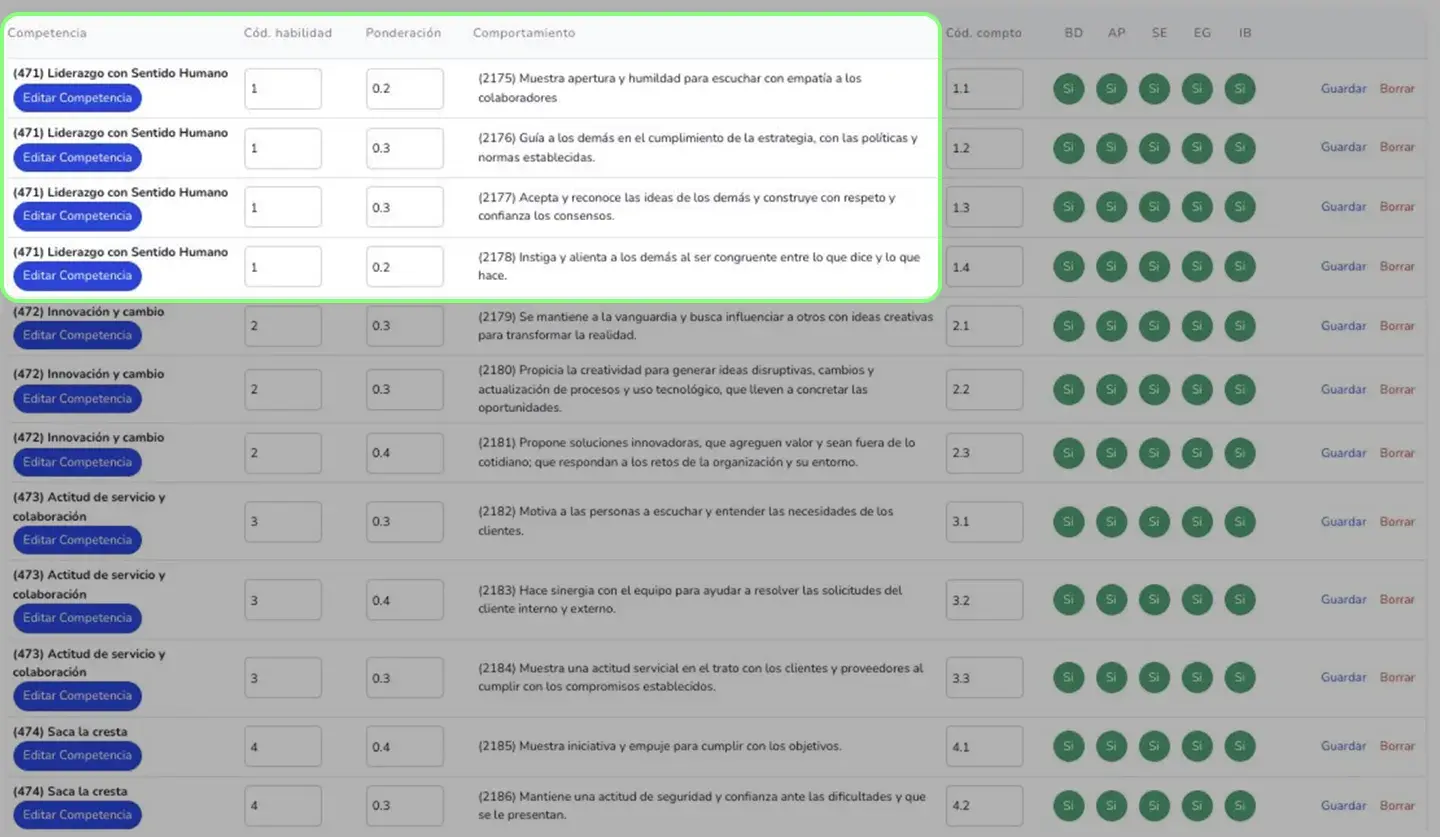Click Editar Competencia for behavior 2175
The height and width of the screenshot is (837, 1440).
(77, 98)
